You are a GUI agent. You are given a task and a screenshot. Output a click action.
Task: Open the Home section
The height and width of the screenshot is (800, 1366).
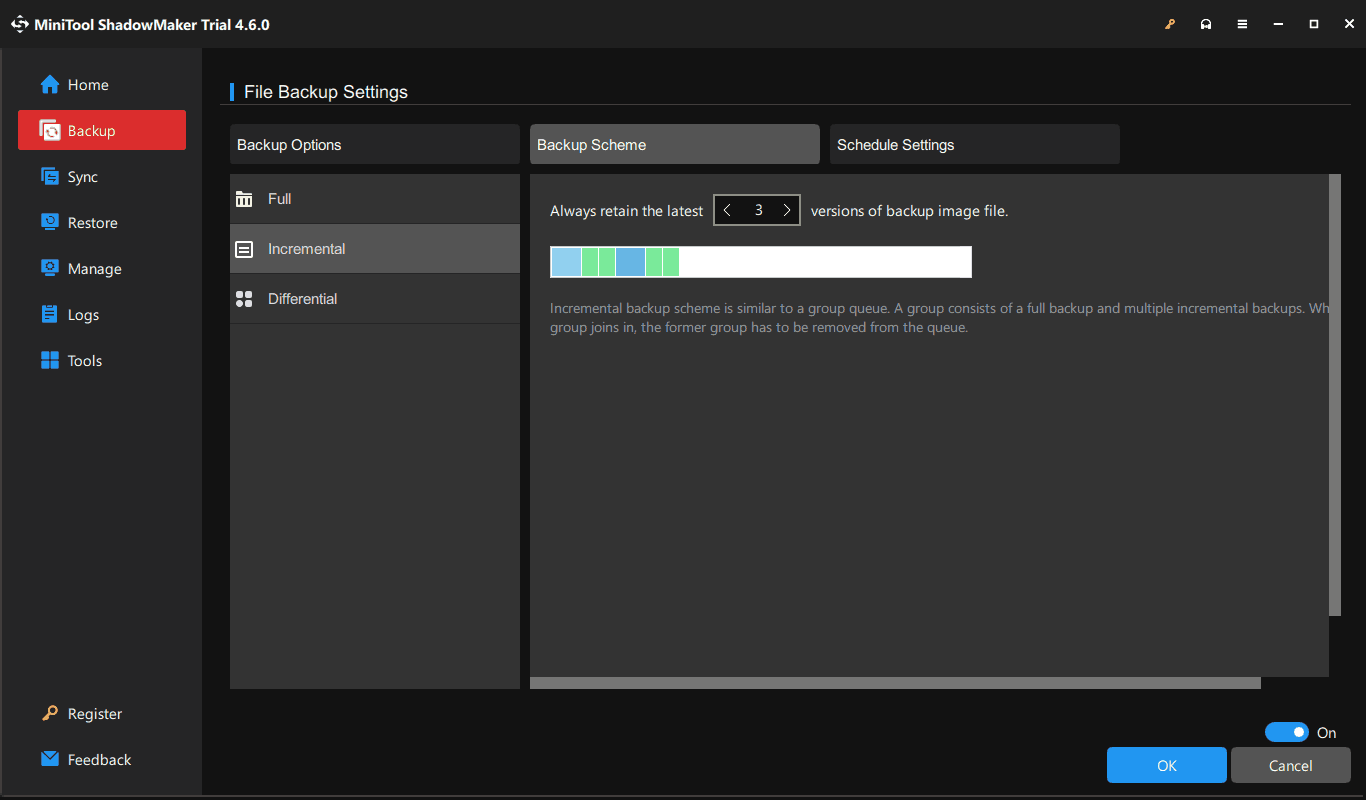click(x=85, y=84)
